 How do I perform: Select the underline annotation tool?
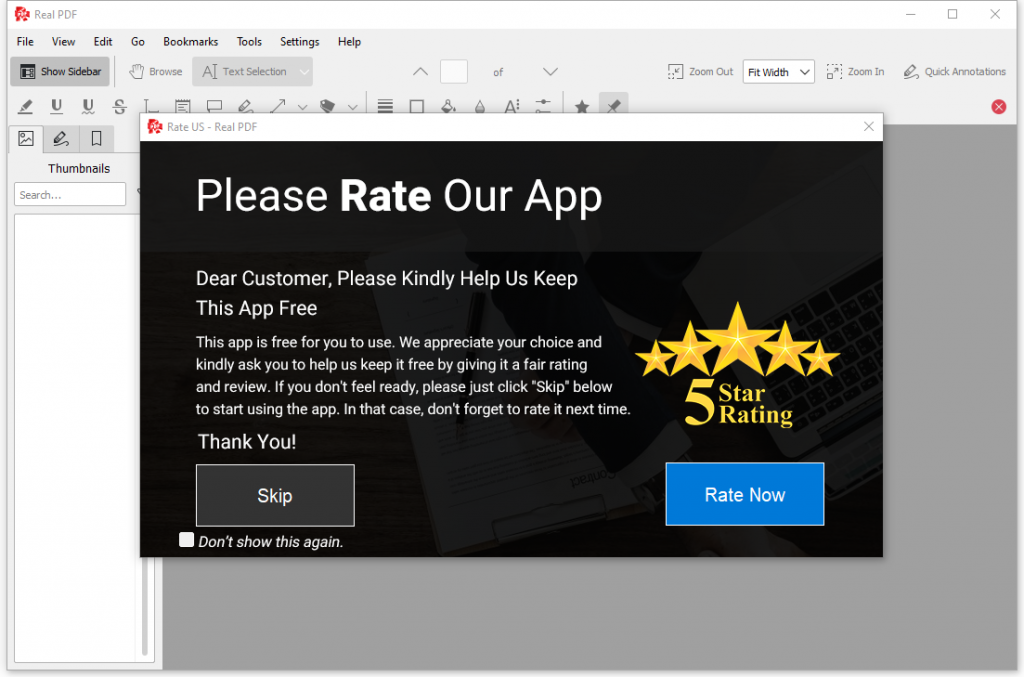[57, 107]
